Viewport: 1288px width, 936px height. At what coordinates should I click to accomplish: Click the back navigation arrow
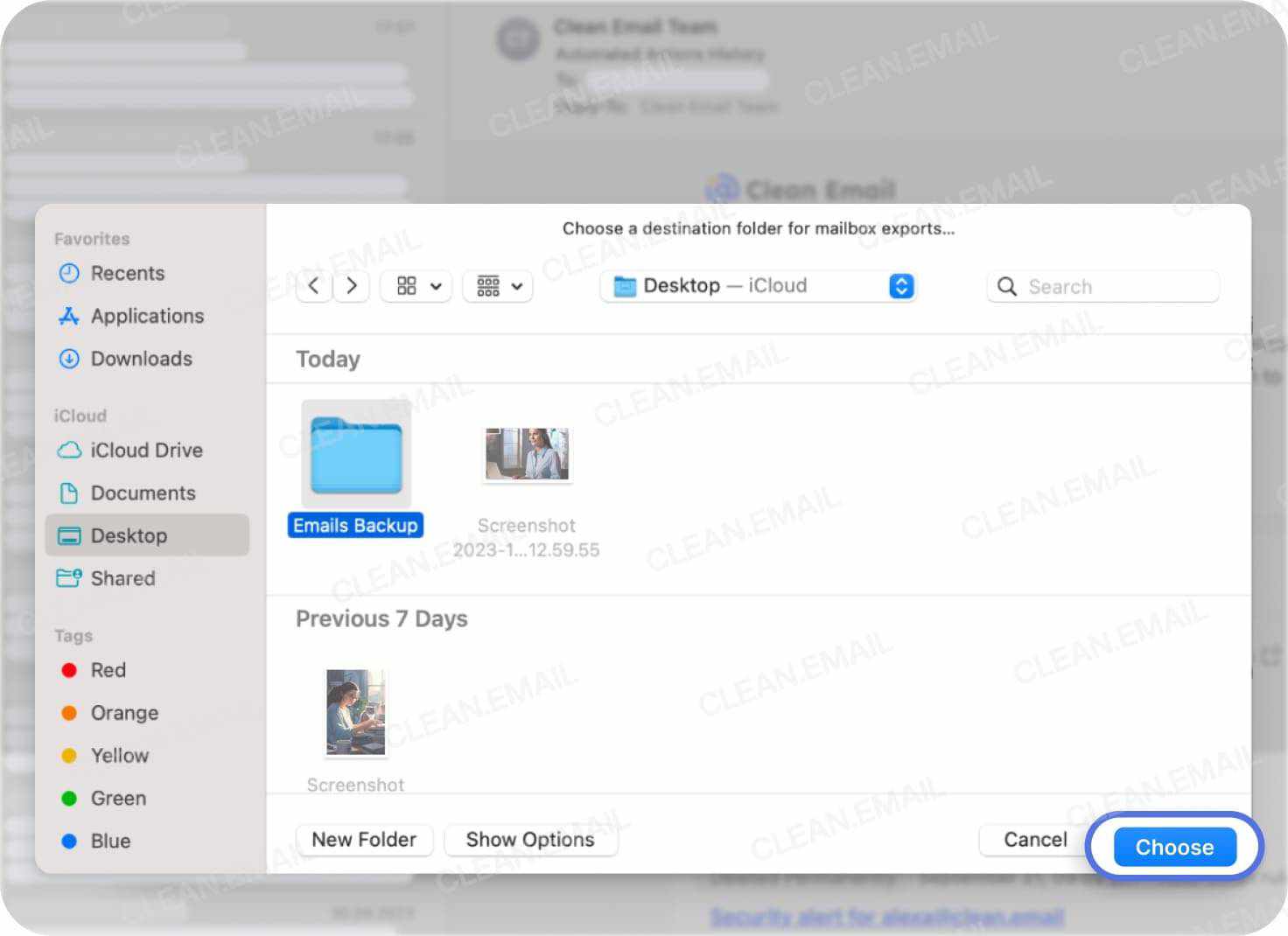click(x=314, y=286)
